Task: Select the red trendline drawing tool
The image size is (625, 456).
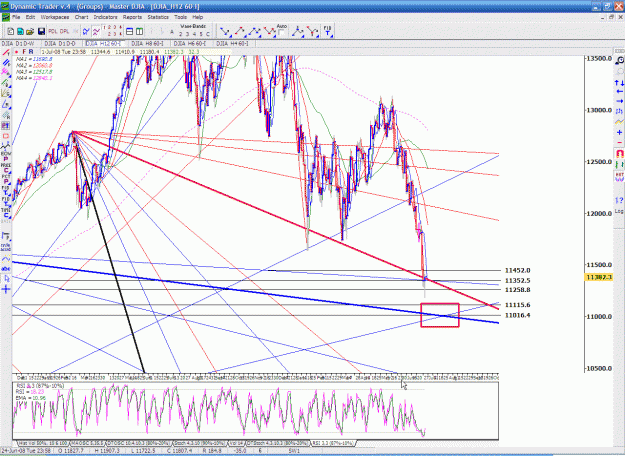Action: click(x=6, y=53)
